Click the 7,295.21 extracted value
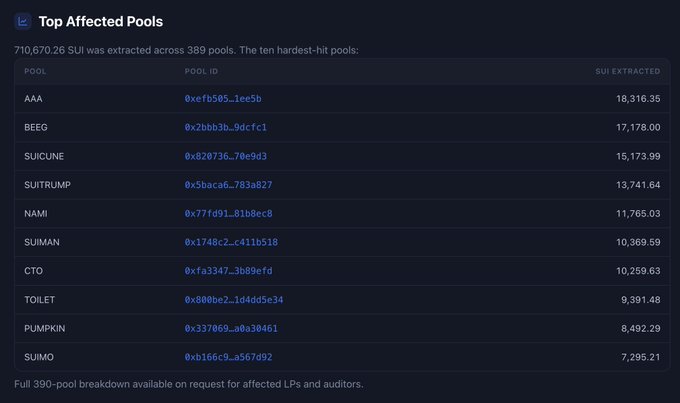 [x=641, y=357]
